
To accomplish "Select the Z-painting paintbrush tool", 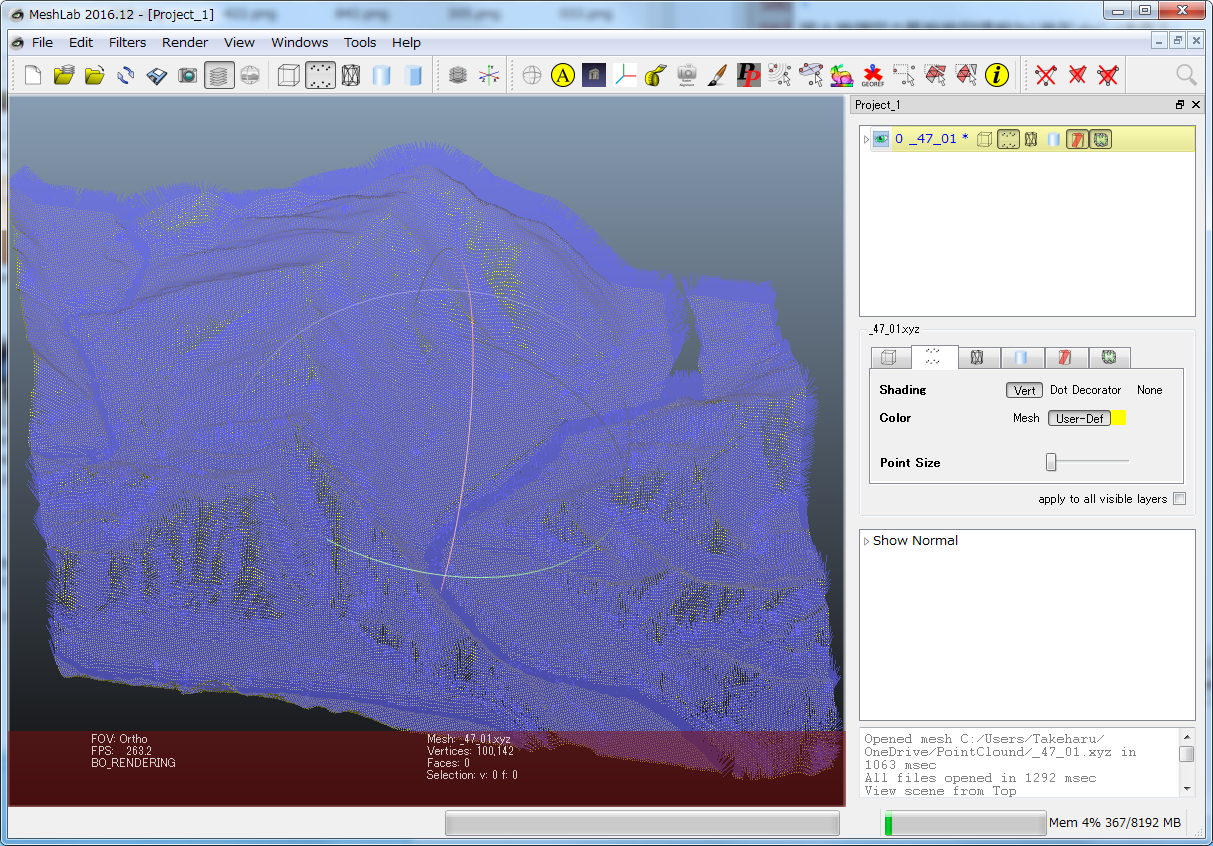I will (x=718, y=75).
